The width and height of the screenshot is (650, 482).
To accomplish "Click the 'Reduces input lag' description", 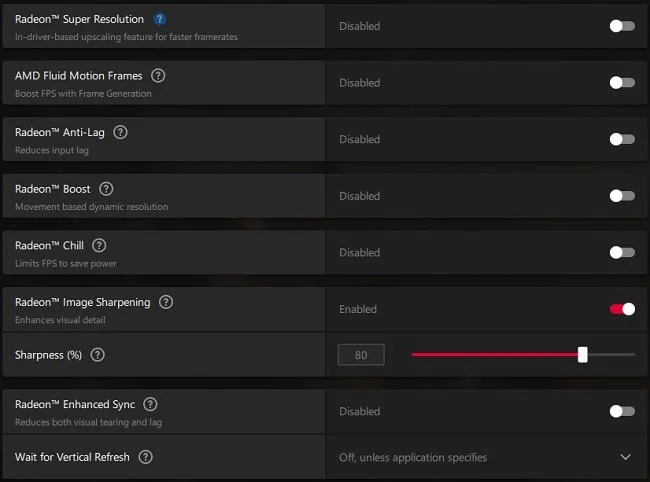I will coord(52,150).
